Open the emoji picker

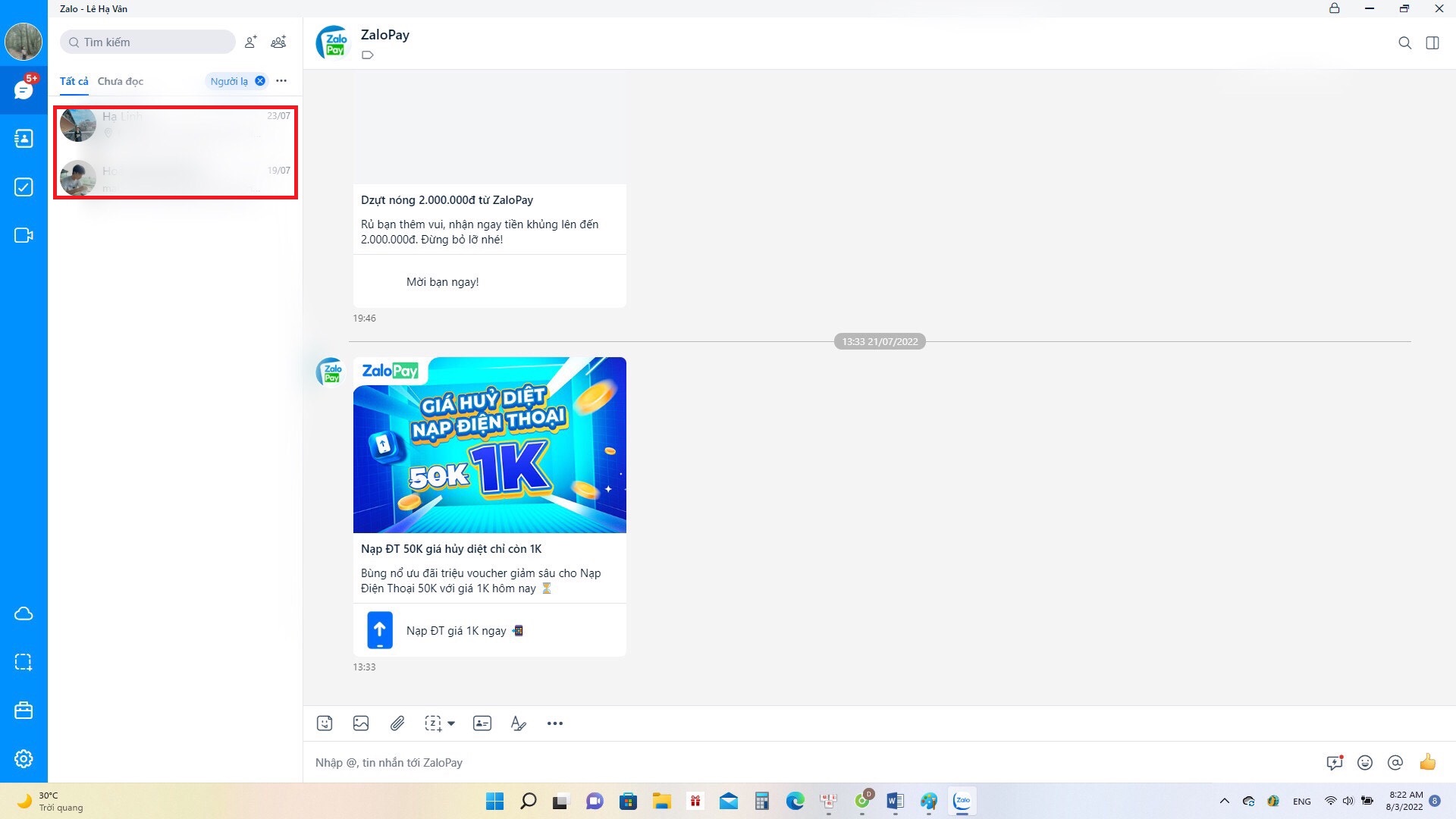click(1365, 762)
